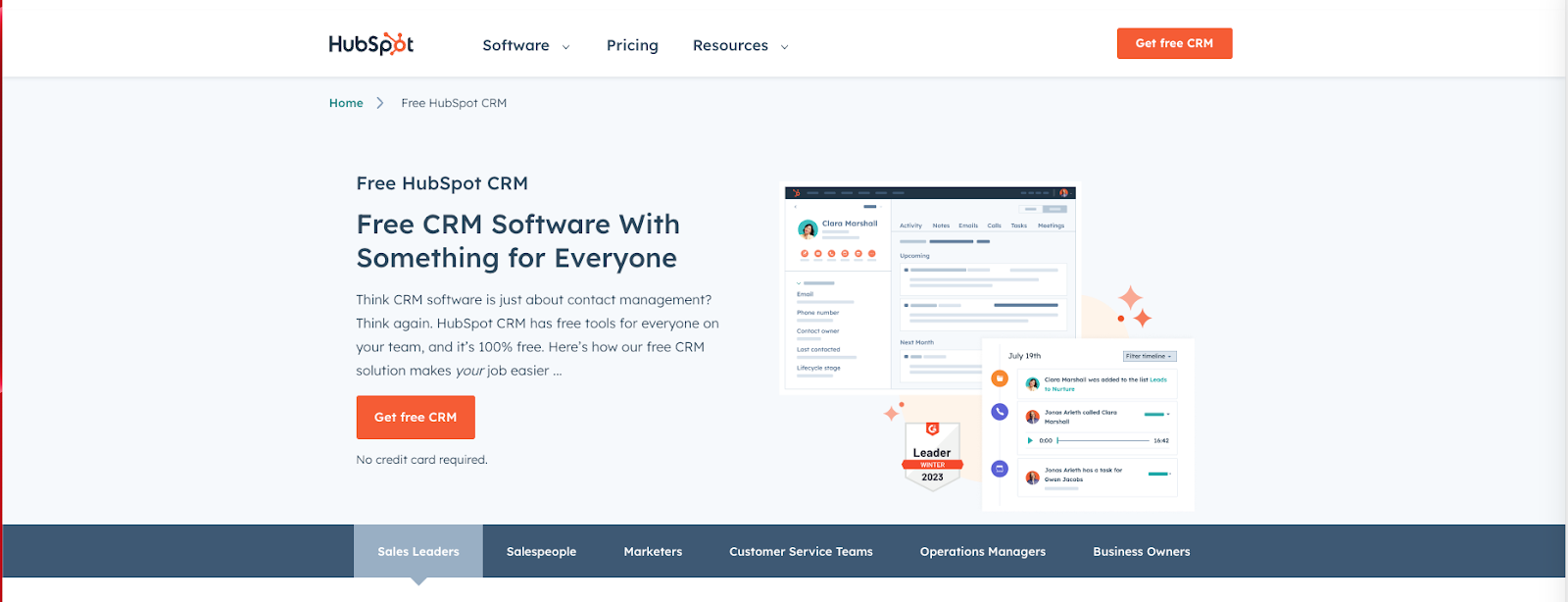Click the 'Last contacted' field label
The image size is (1568, 602).
[818, 349]
